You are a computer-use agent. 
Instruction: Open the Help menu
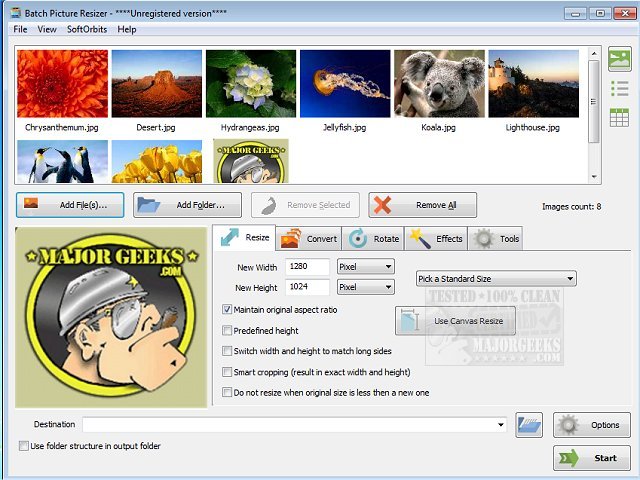pyautogui.click(x=127, y=29)
